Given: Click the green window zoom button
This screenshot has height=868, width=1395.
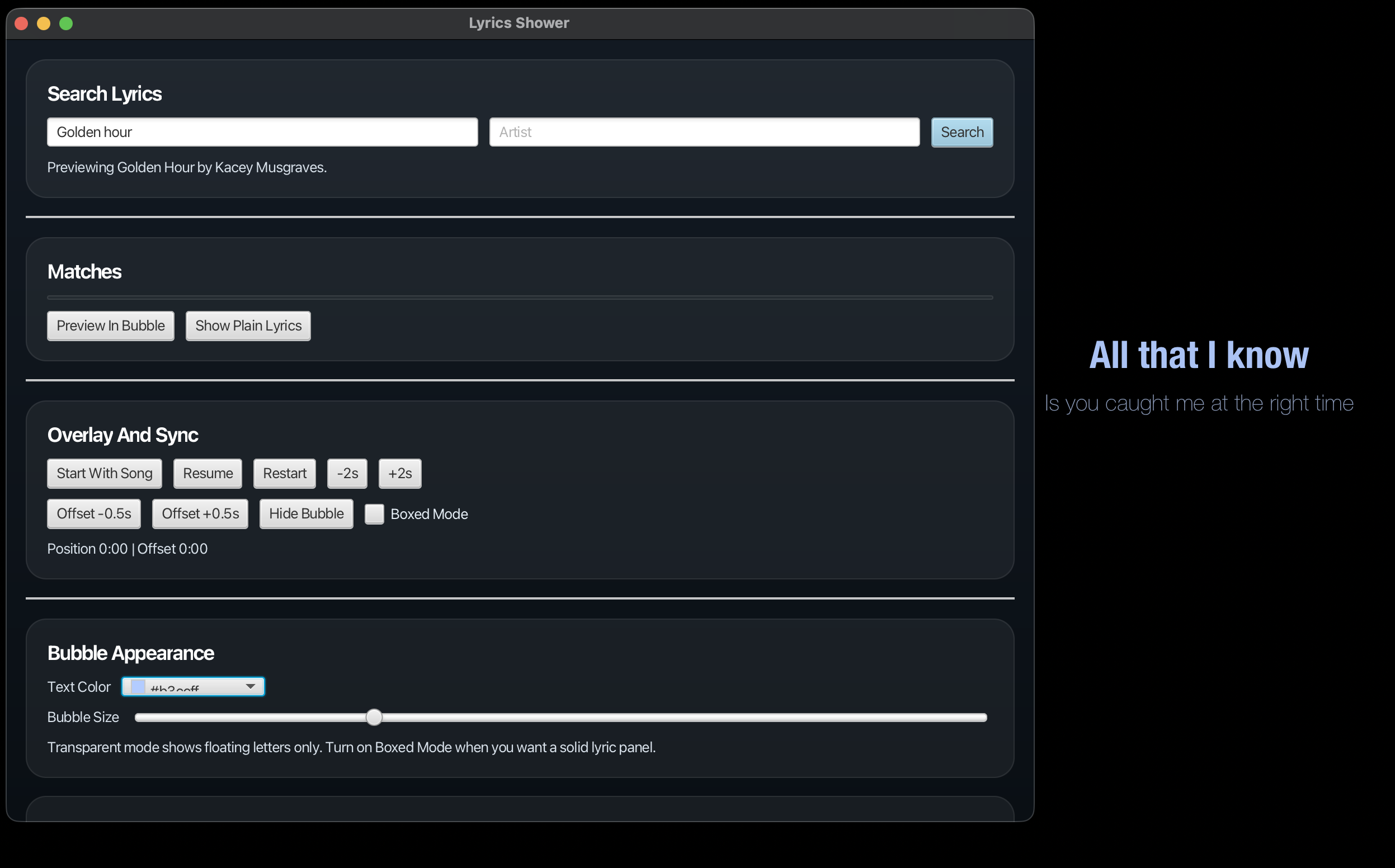Looking at the screenshot, I should coord(66,23).
